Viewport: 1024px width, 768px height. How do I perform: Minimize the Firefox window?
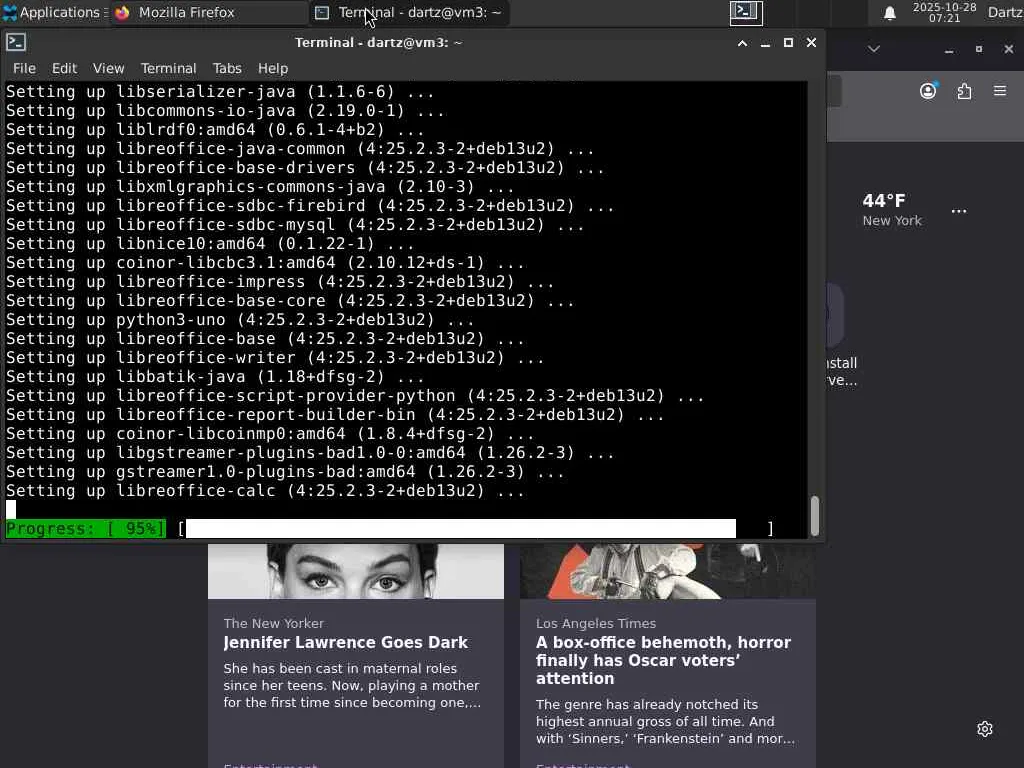tap(949, 50)
